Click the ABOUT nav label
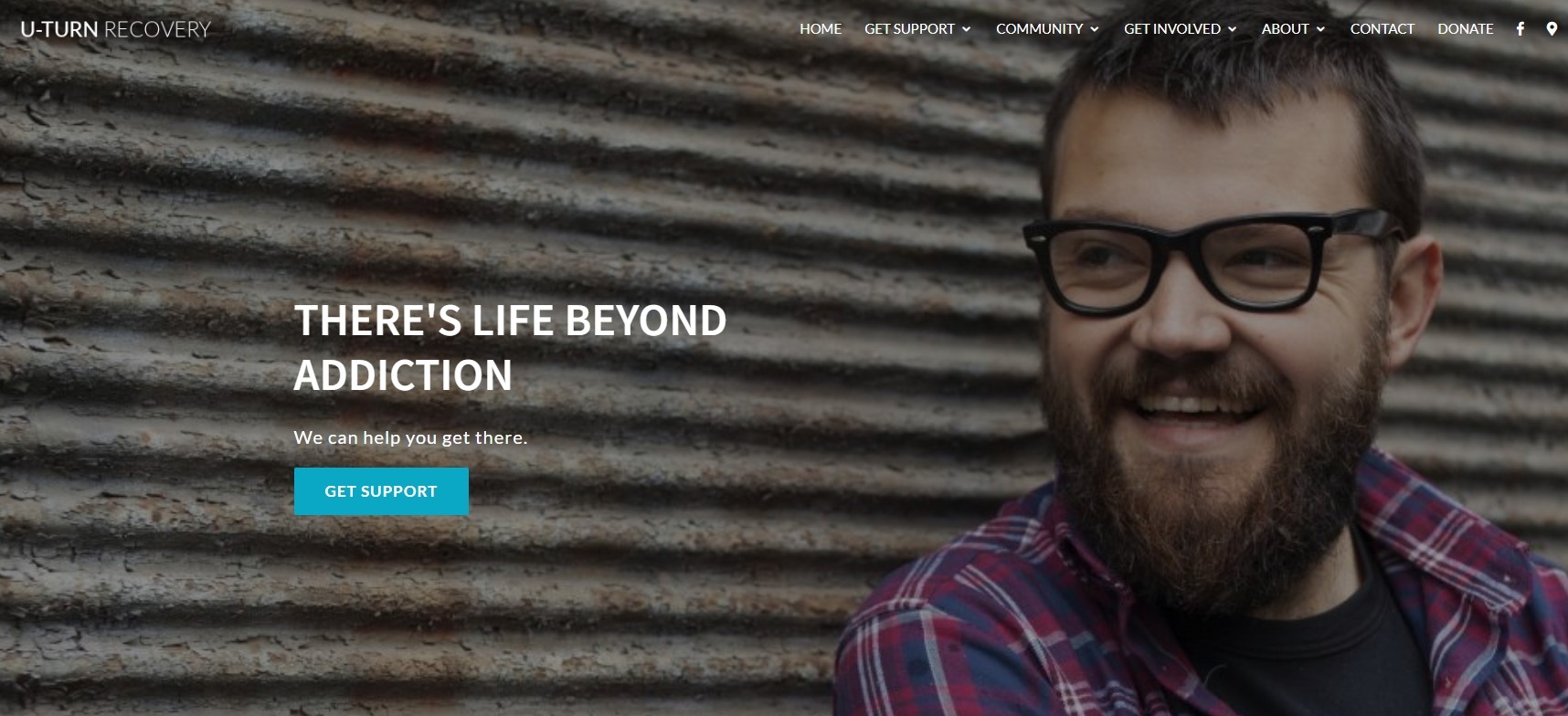The image size is (1568, 716). tap(1286, 28)
